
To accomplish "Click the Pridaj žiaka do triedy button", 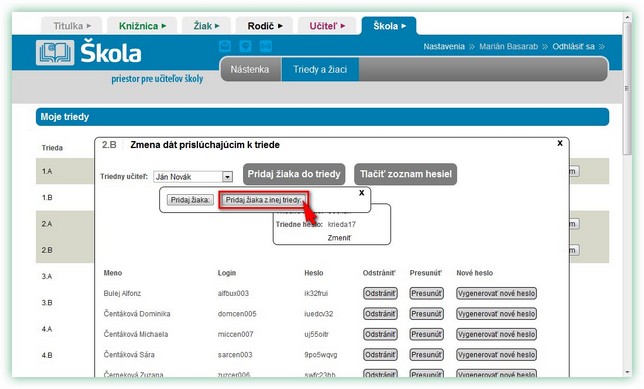I will pyautogui.click(x=294, y=174).
